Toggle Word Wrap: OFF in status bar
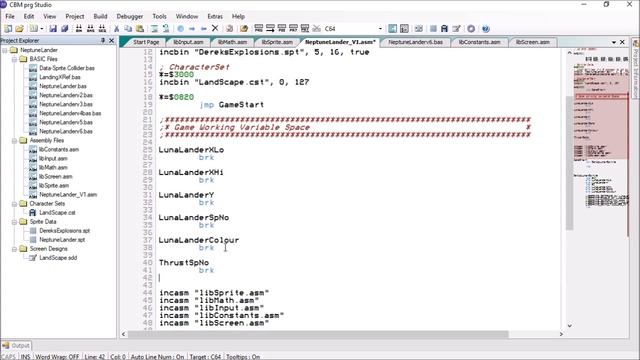Screen dimensions: 640x360 (57, 357)
